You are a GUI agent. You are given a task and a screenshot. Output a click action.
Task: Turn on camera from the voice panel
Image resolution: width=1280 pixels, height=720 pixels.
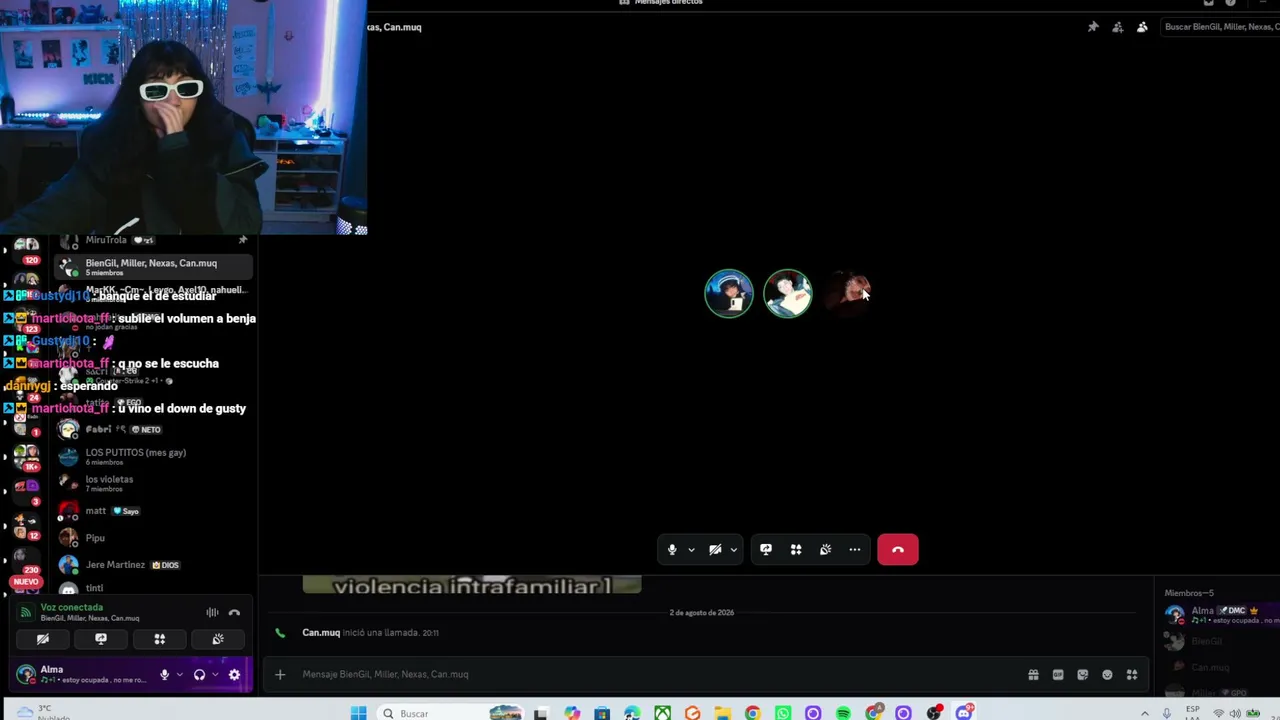(x=42, y=639)
